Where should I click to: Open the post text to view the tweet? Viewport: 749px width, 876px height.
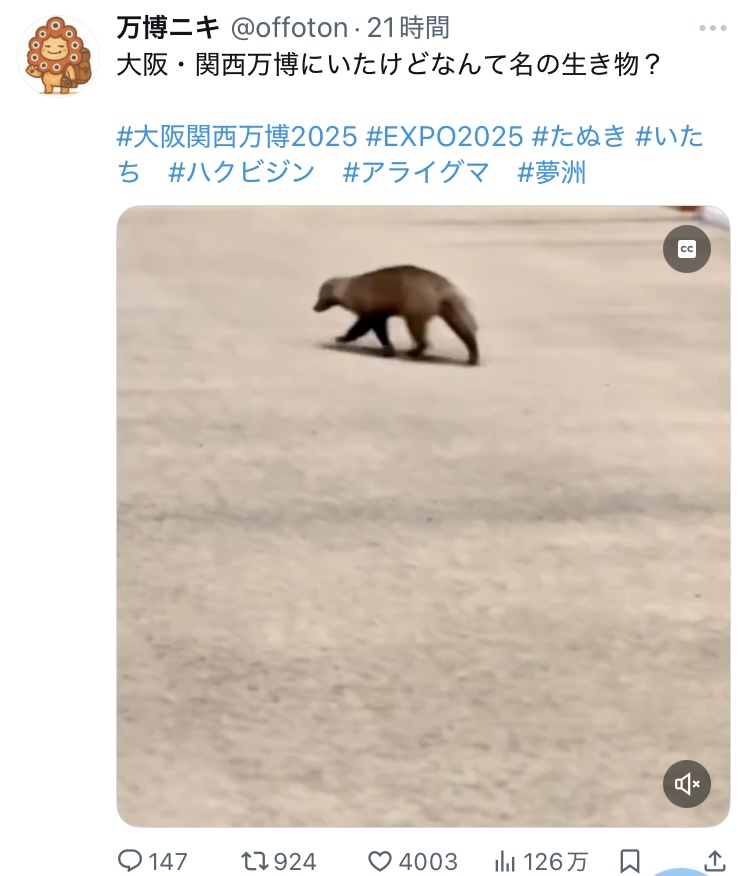click(389, 65)
